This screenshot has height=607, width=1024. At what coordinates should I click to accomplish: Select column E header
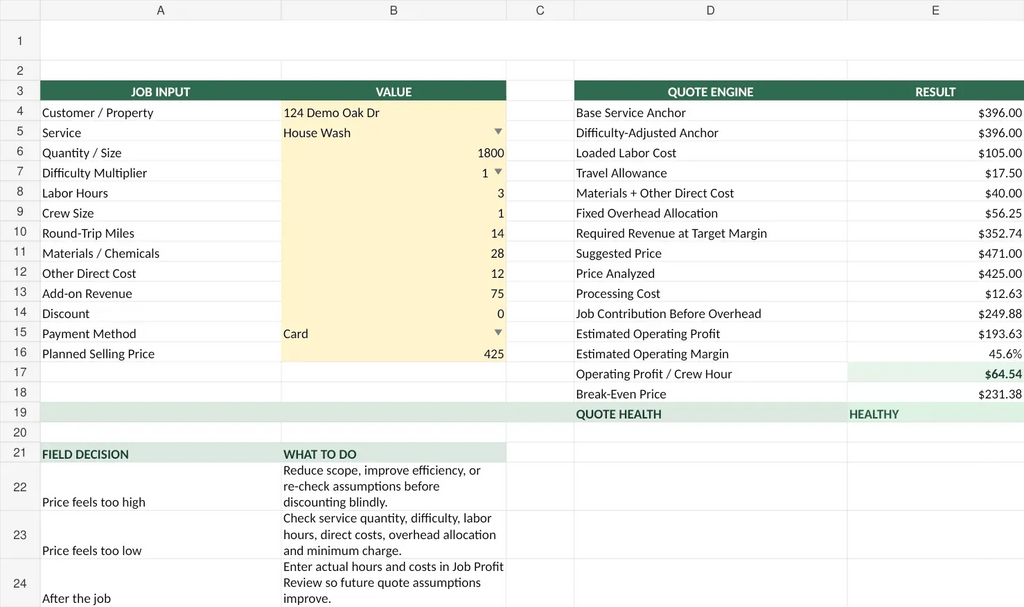[935, 10]
